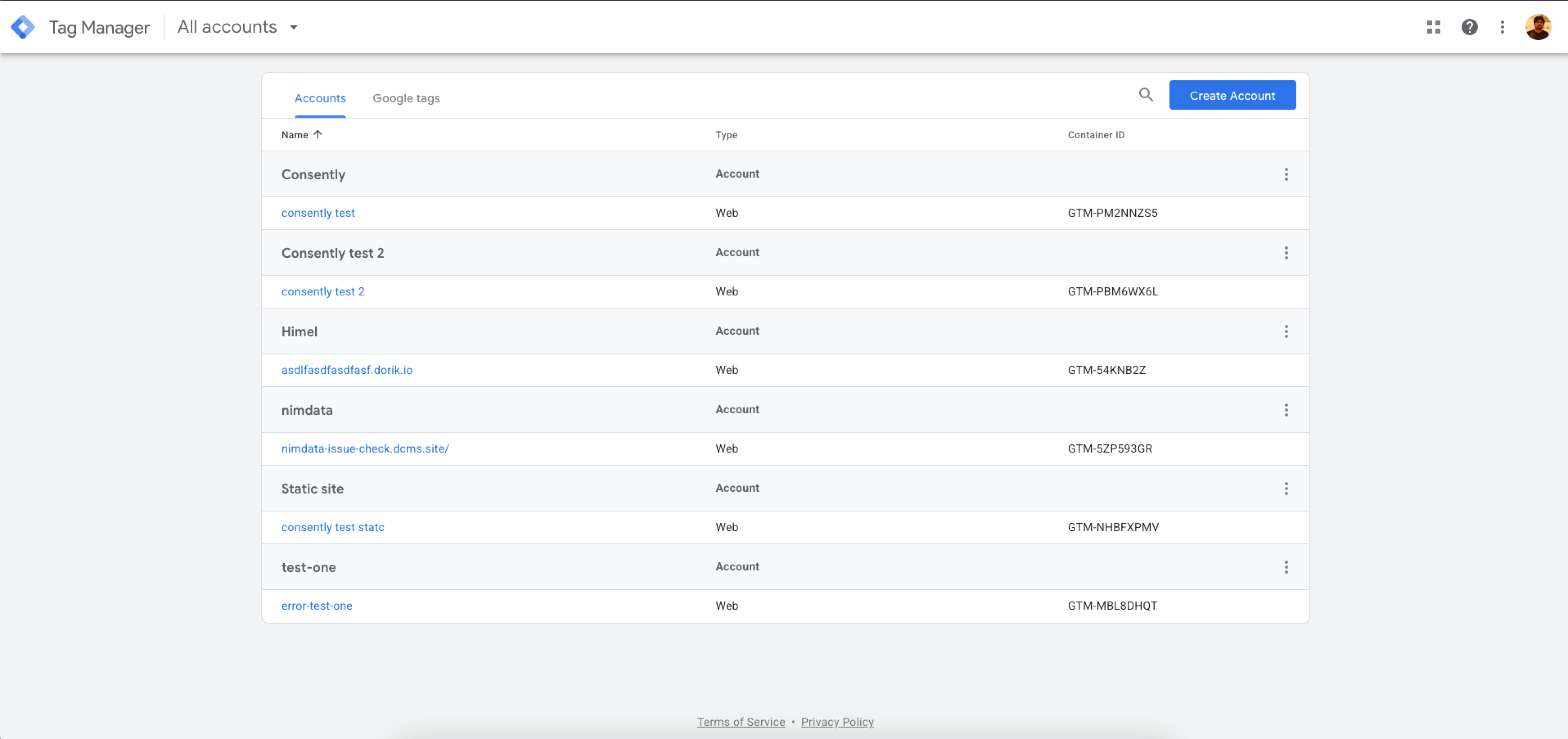The width and height of the screenshot is (1568, 739).
Task: Switch to the Google tags tab
Action: tap(406, 98)
